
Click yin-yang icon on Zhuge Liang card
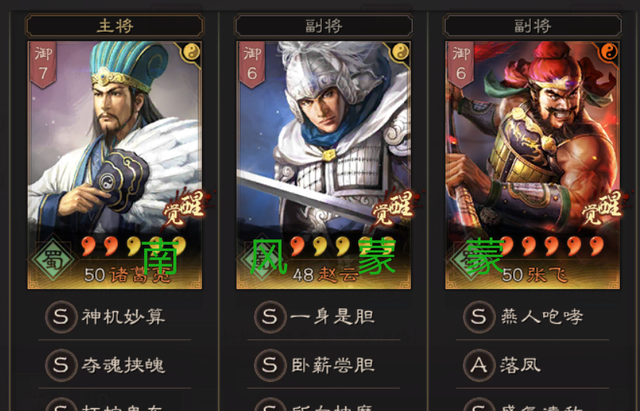point(191,52)
